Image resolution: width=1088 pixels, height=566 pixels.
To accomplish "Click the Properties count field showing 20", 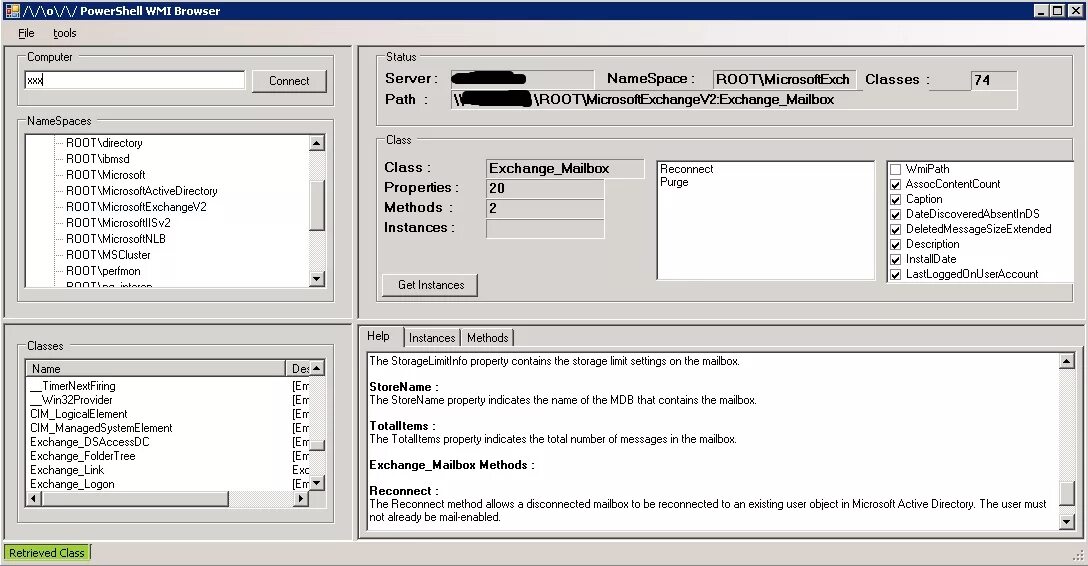I will pyautogui.click(x=545, y=188).
